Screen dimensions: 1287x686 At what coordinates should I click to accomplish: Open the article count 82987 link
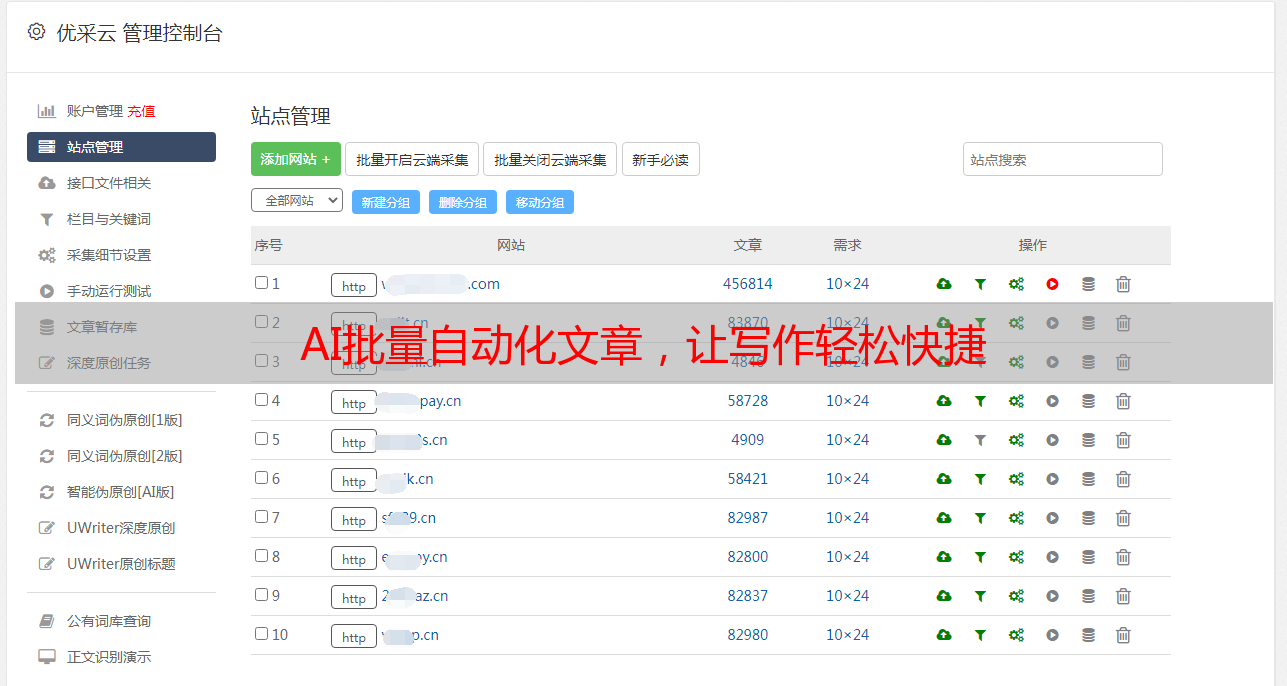[748, 518]
